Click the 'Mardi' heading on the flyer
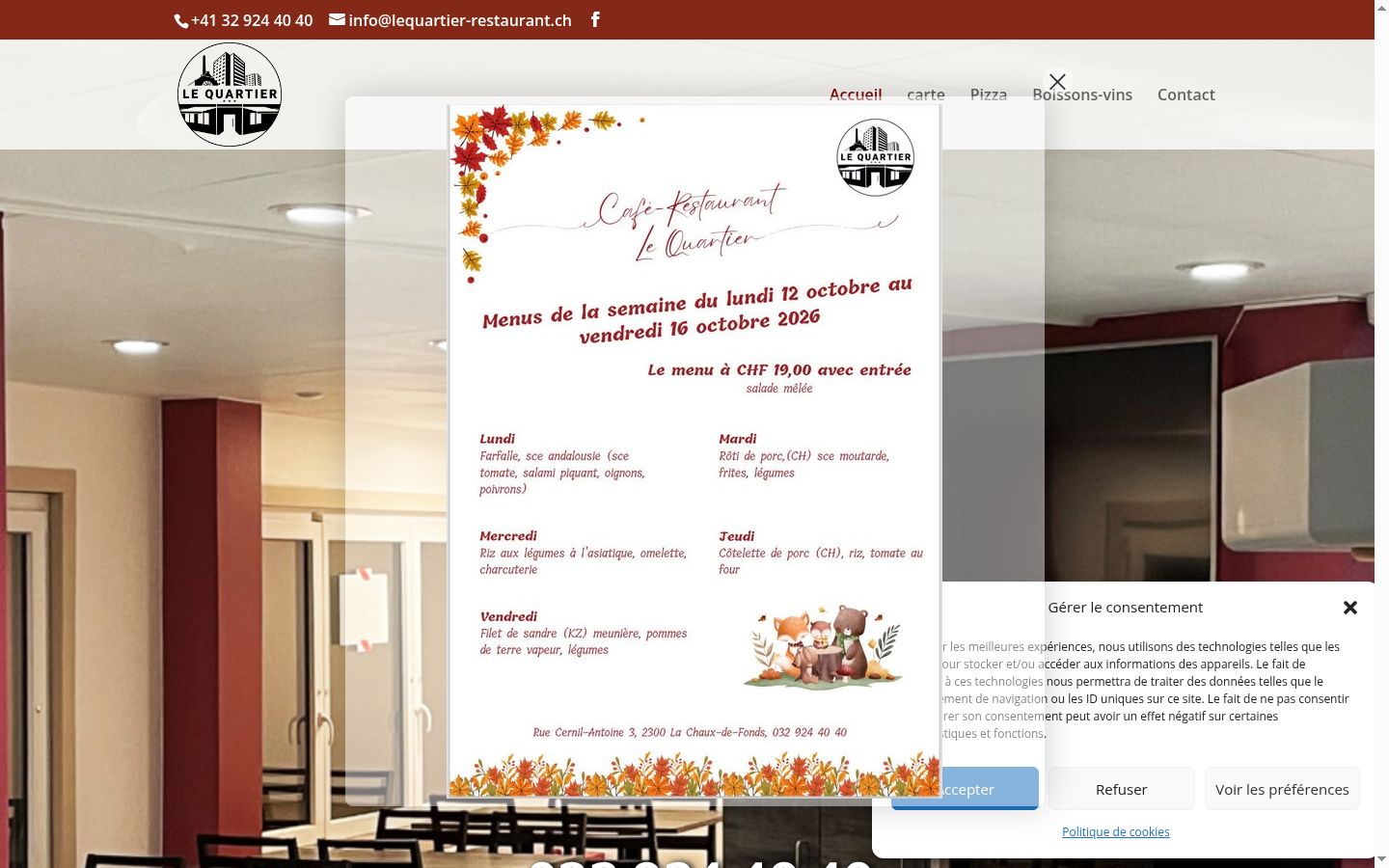The width and height of the screenshot is (1389, 868). 738,439
